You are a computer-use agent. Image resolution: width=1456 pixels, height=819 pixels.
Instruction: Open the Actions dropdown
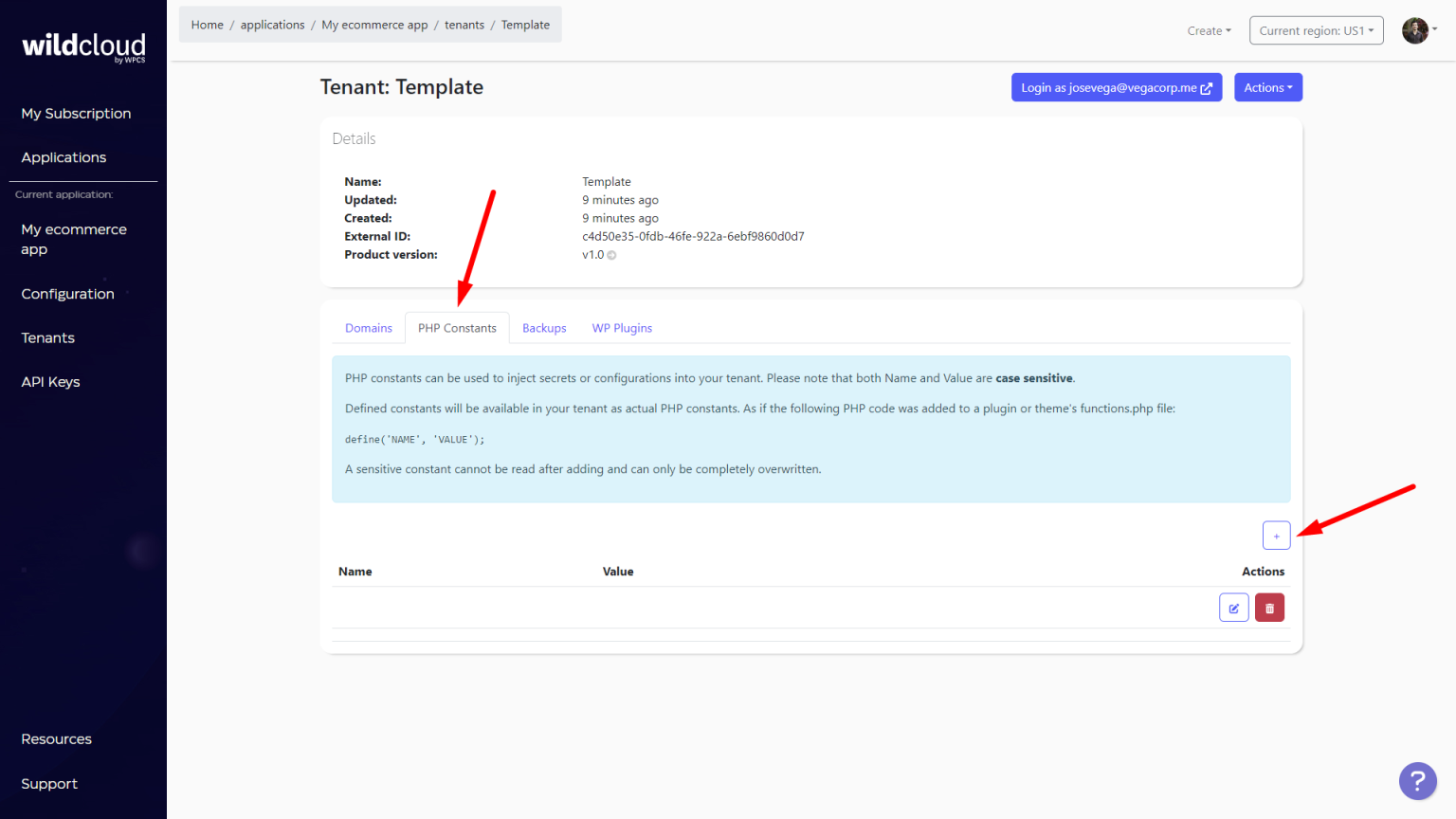[1267, 87]
